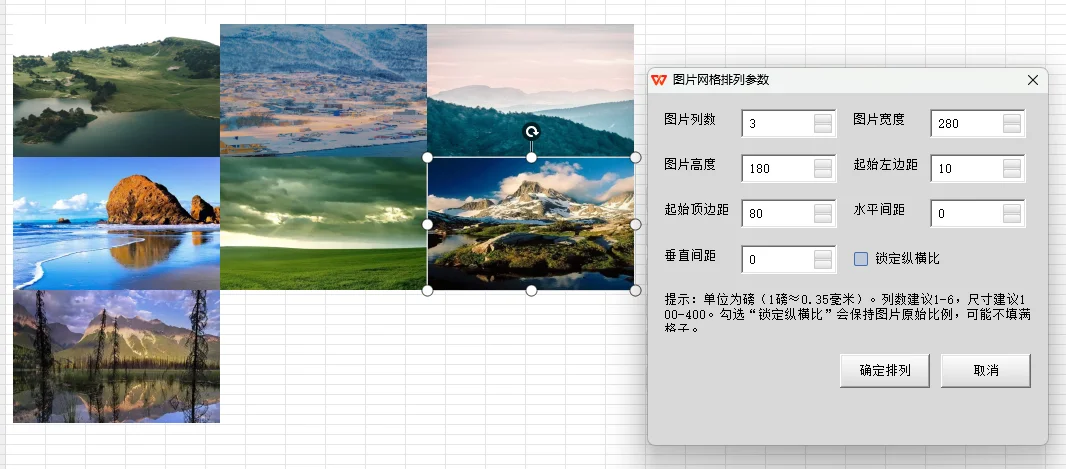
Task: Click top-right corner handle of selected picture
Action: (x=636, y=157)
